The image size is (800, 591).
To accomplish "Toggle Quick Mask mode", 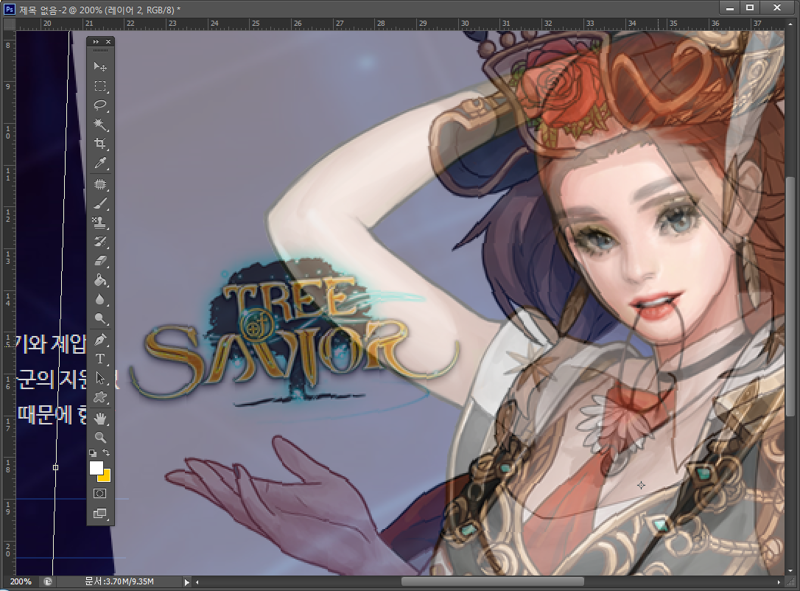I will (100, 494).
